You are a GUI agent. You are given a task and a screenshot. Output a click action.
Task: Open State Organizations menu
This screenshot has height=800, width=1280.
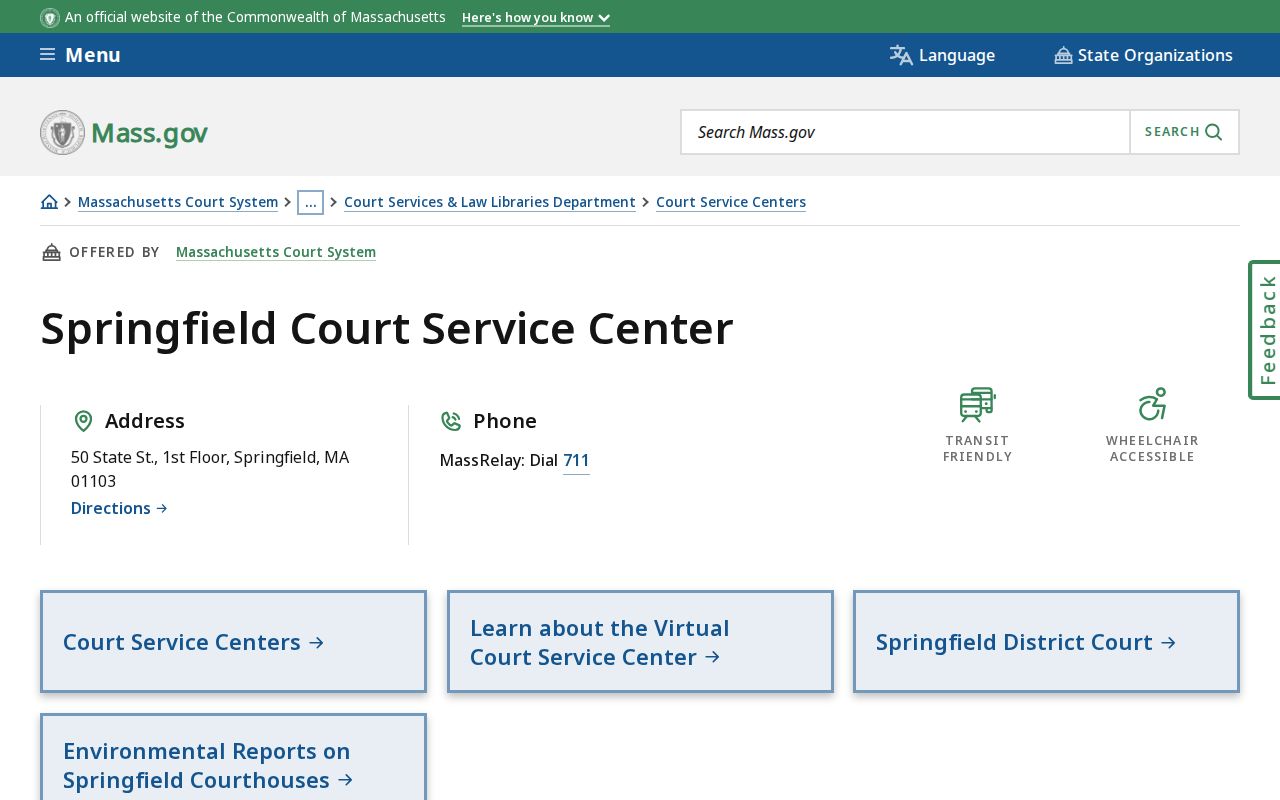pyautogui.click(x=1143, y=55)
